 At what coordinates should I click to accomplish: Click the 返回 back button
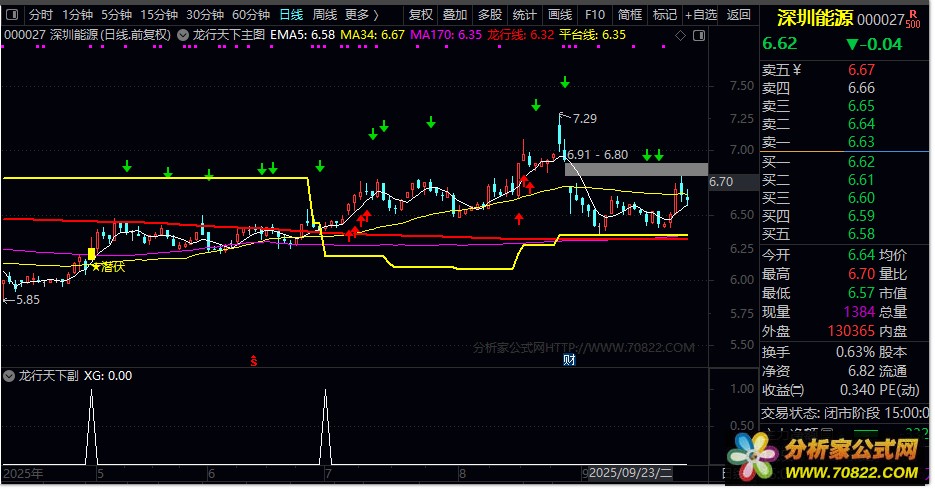(739, 15)
